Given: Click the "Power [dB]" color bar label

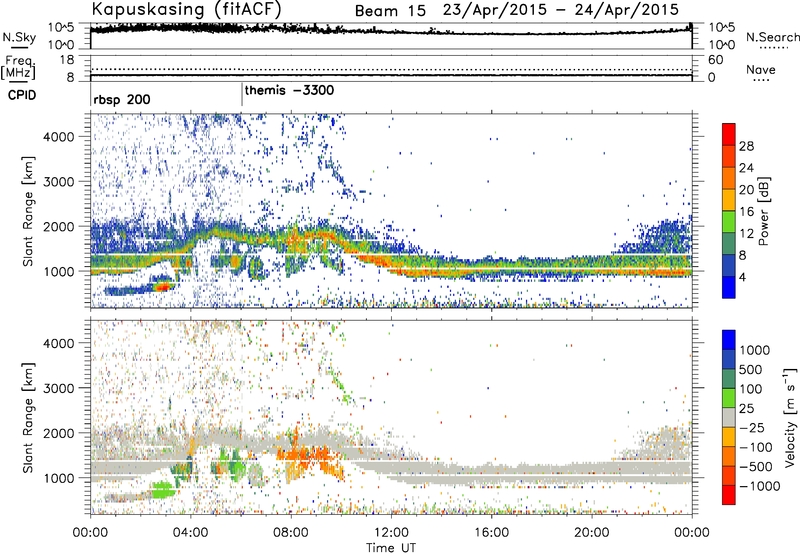Looking at the screenshot, I should coord(763,211).
